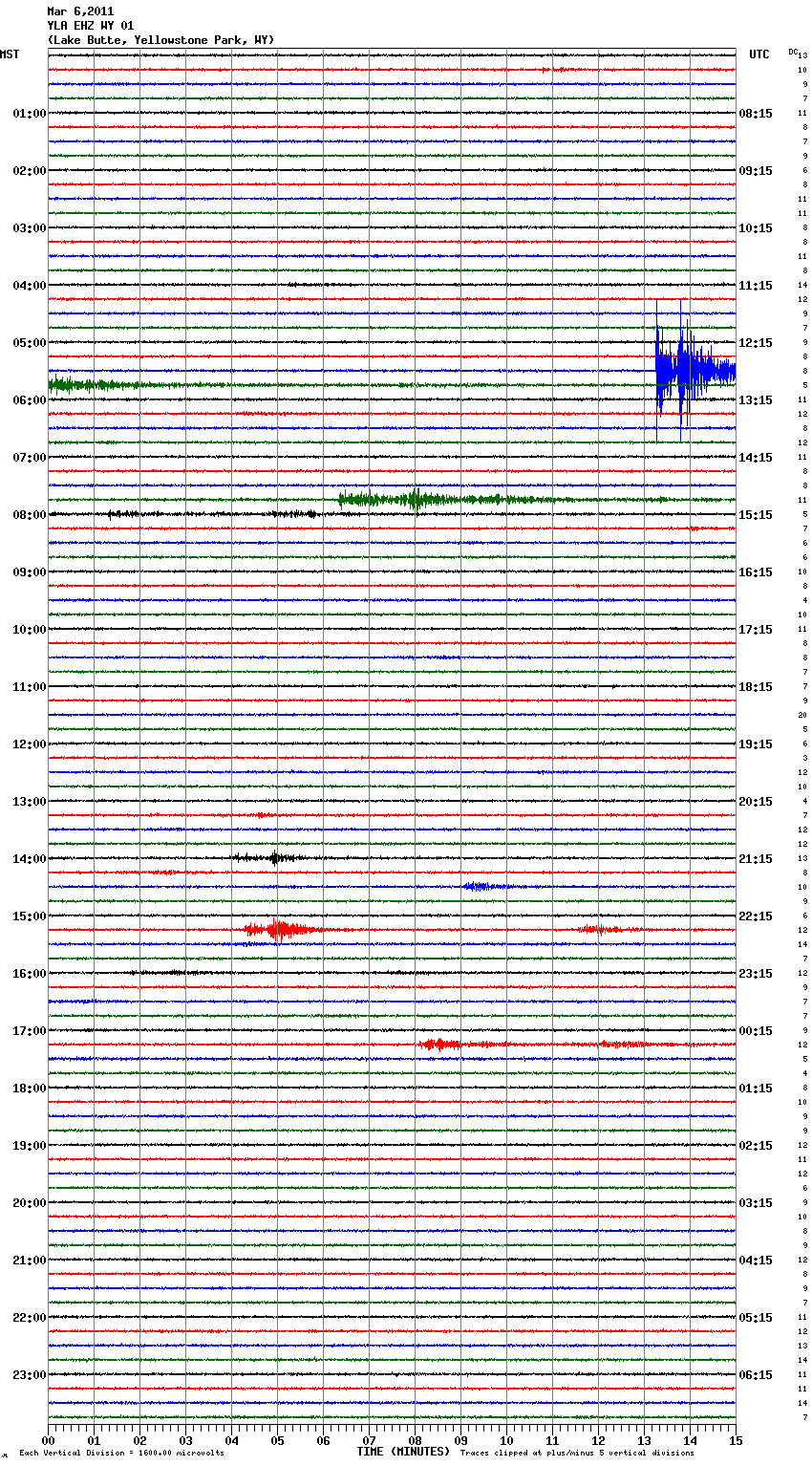Click the large blue seismic event burst
The width and height of the screenshot is (812, 1466).
(694, 371)
